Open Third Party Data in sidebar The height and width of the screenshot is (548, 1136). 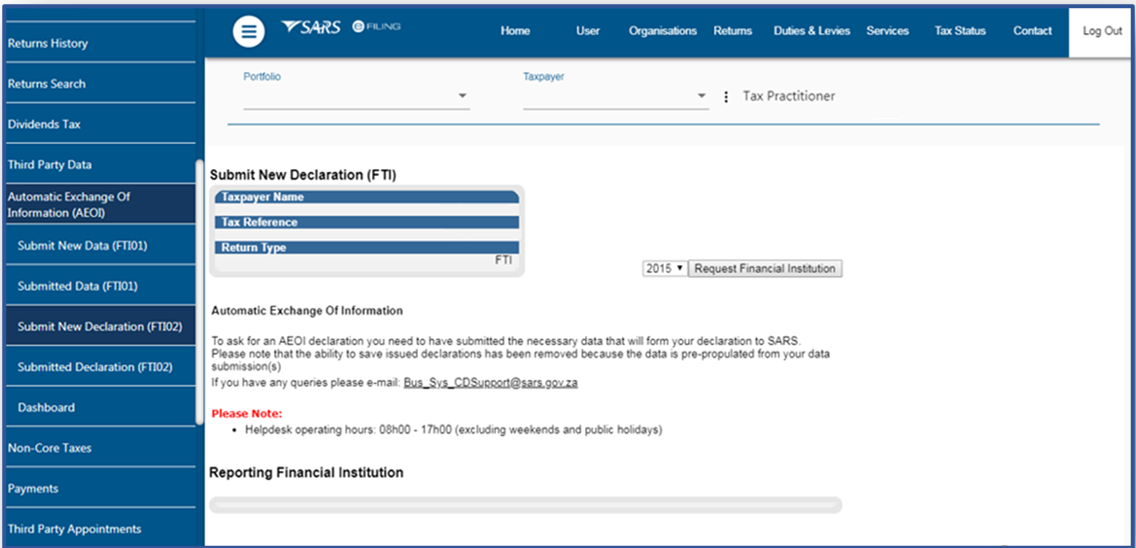[50, 165]
